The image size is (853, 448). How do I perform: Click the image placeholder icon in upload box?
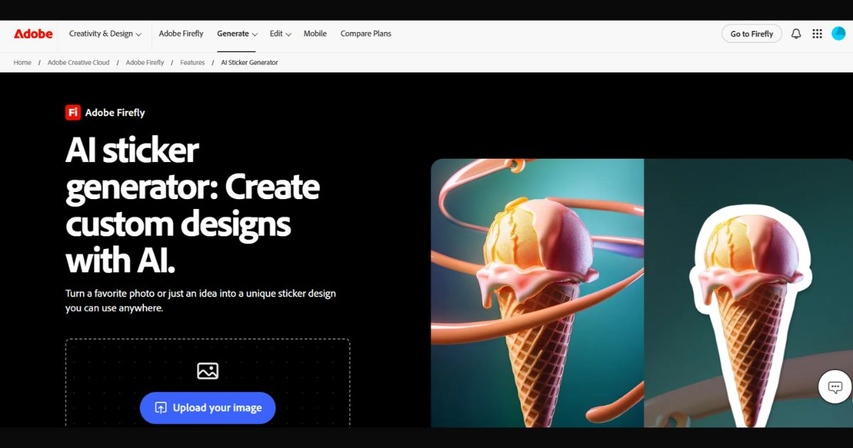click(x=208, y=371)
